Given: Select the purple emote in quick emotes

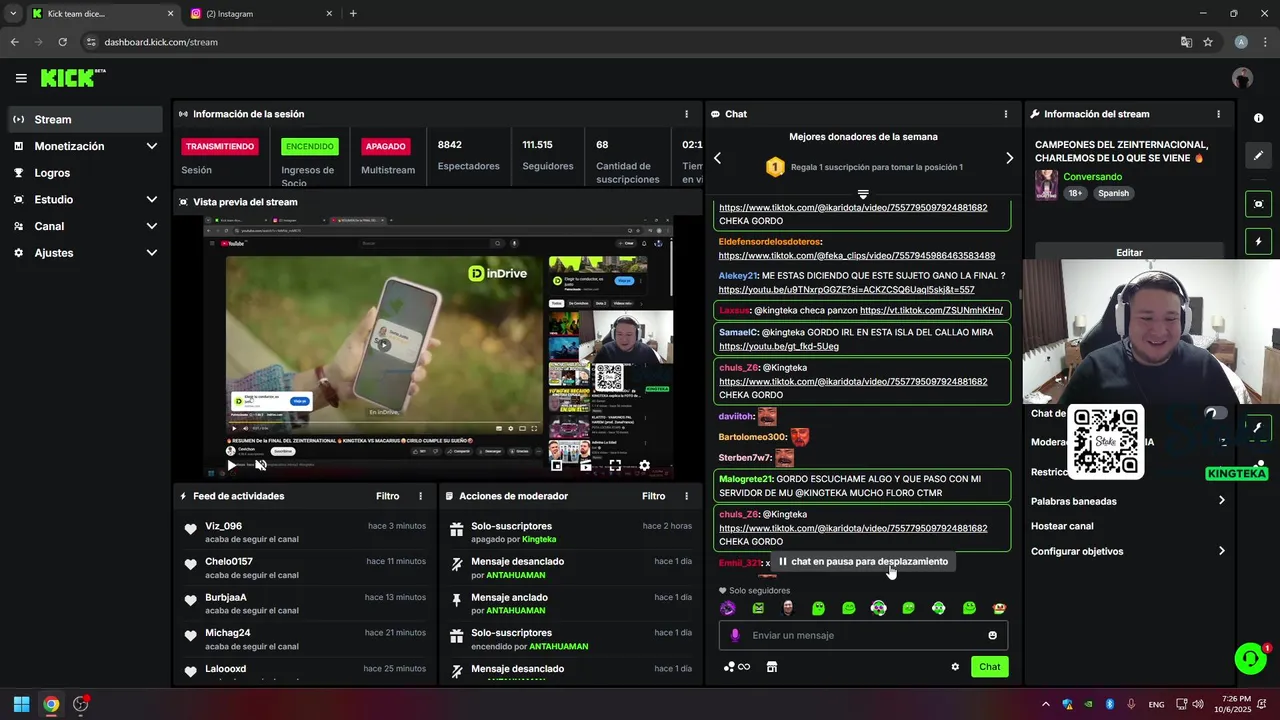Looking at the screenshot, I should [728, 608].
